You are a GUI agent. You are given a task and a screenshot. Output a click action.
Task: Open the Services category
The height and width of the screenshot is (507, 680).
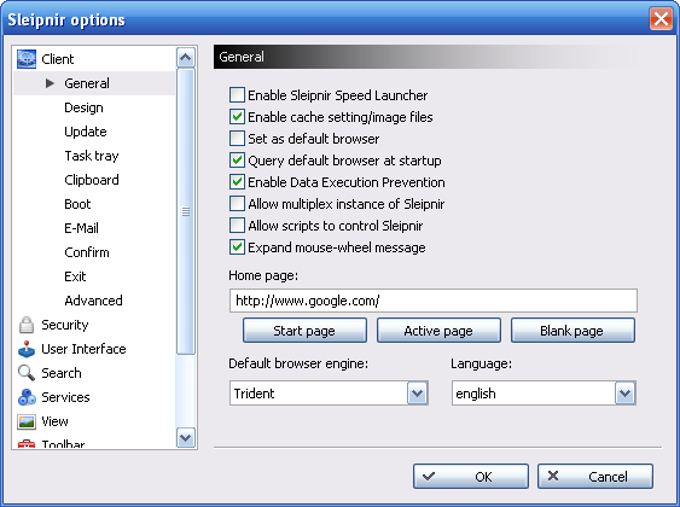(x=65, y=397)
